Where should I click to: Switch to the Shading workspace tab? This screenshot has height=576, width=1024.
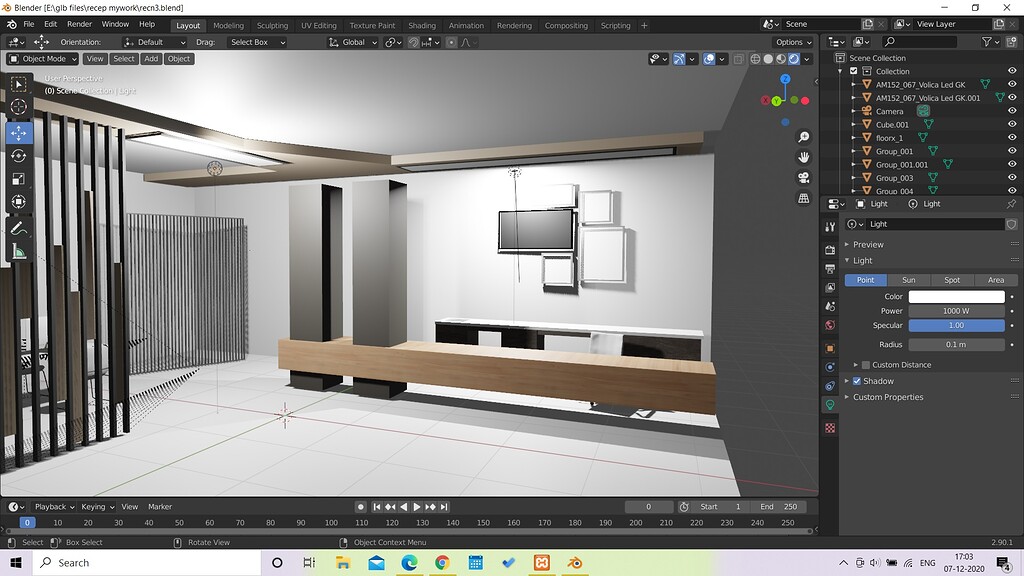pyautogui.click(x=422, y=25)
